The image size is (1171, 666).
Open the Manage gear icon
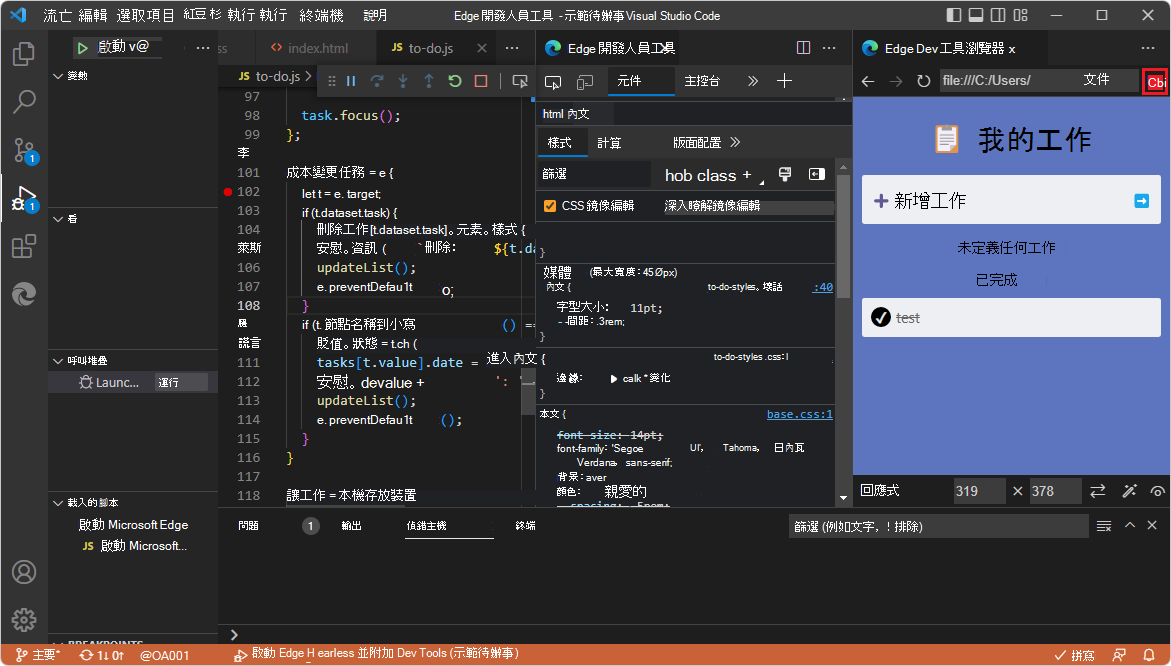click(x=24, y=619)
